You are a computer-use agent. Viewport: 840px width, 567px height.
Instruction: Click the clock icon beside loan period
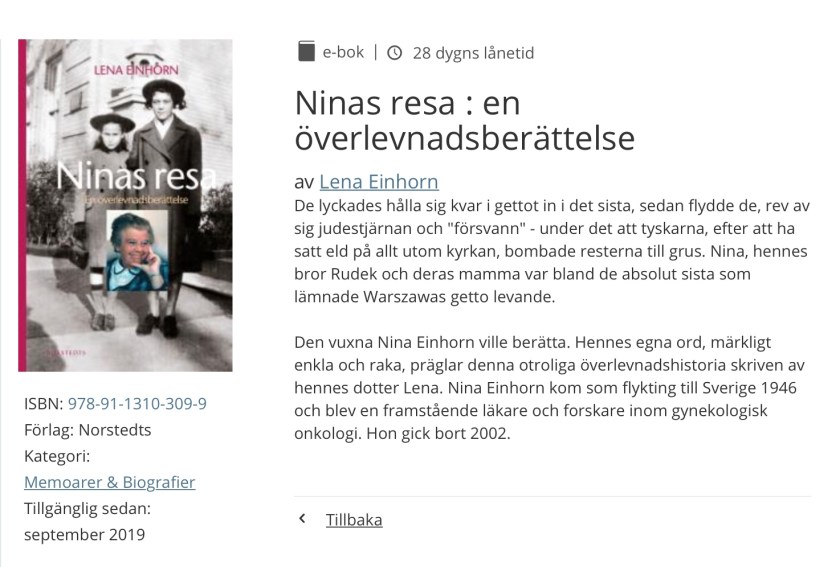[x=394, y=53]
